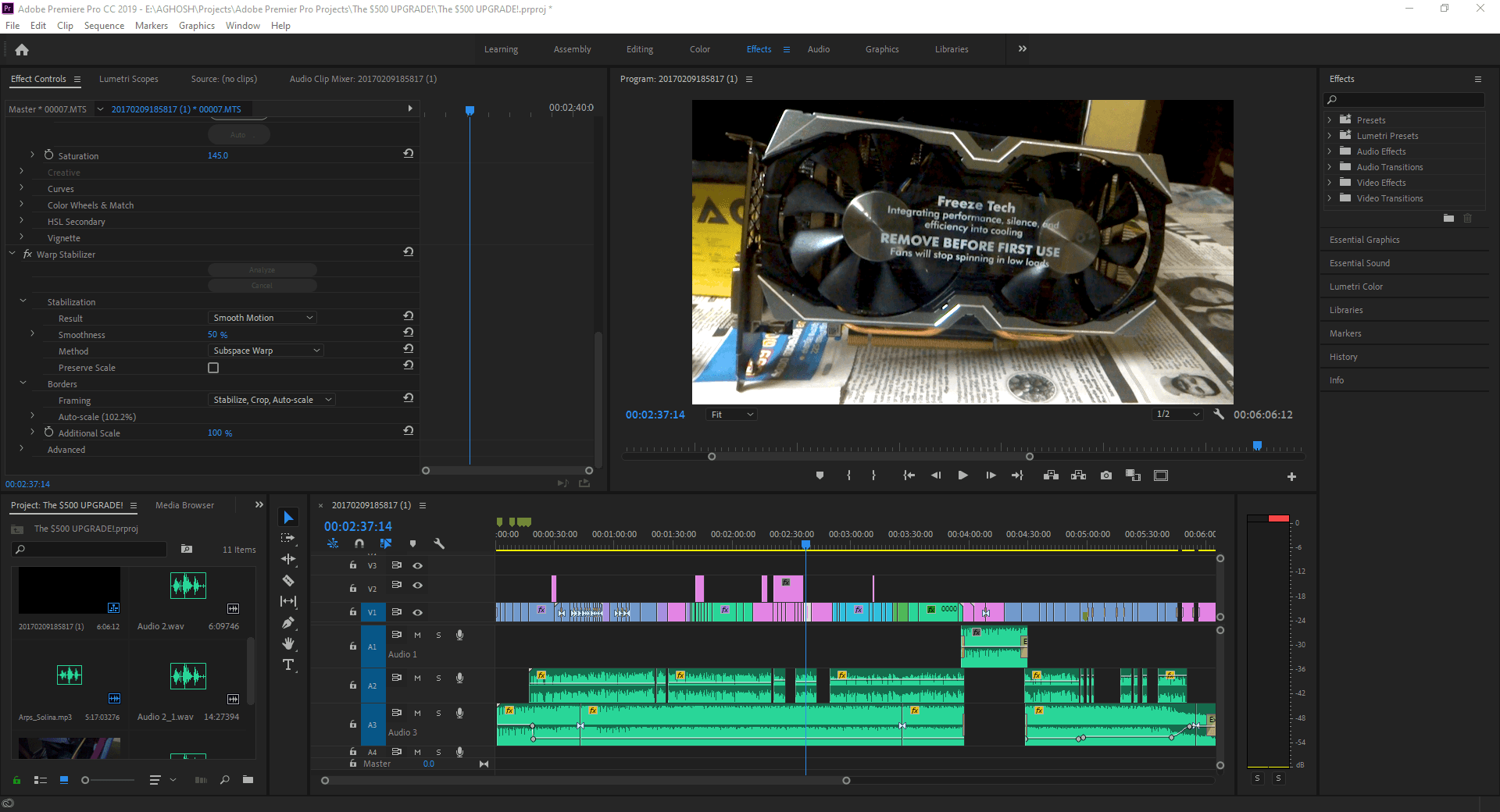
Task: Add a marker in the Program monitor
Action: click(x=820, y=475)
